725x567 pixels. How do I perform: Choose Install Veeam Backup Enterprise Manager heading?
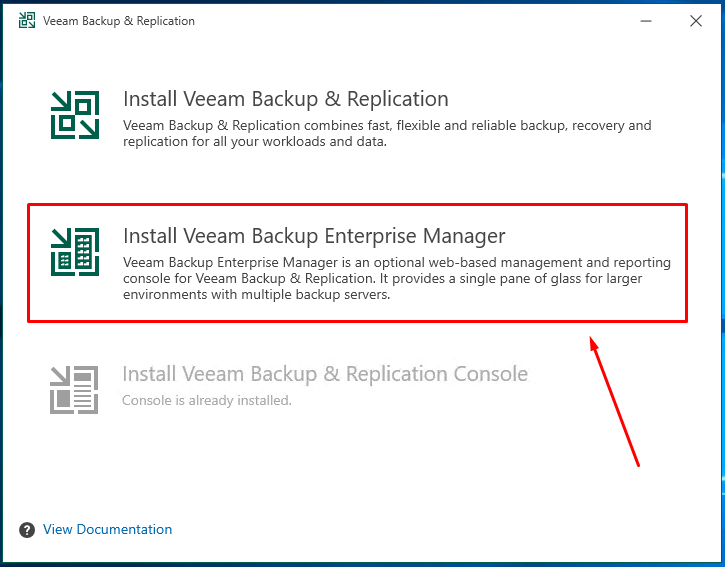(x=314, y=236)
